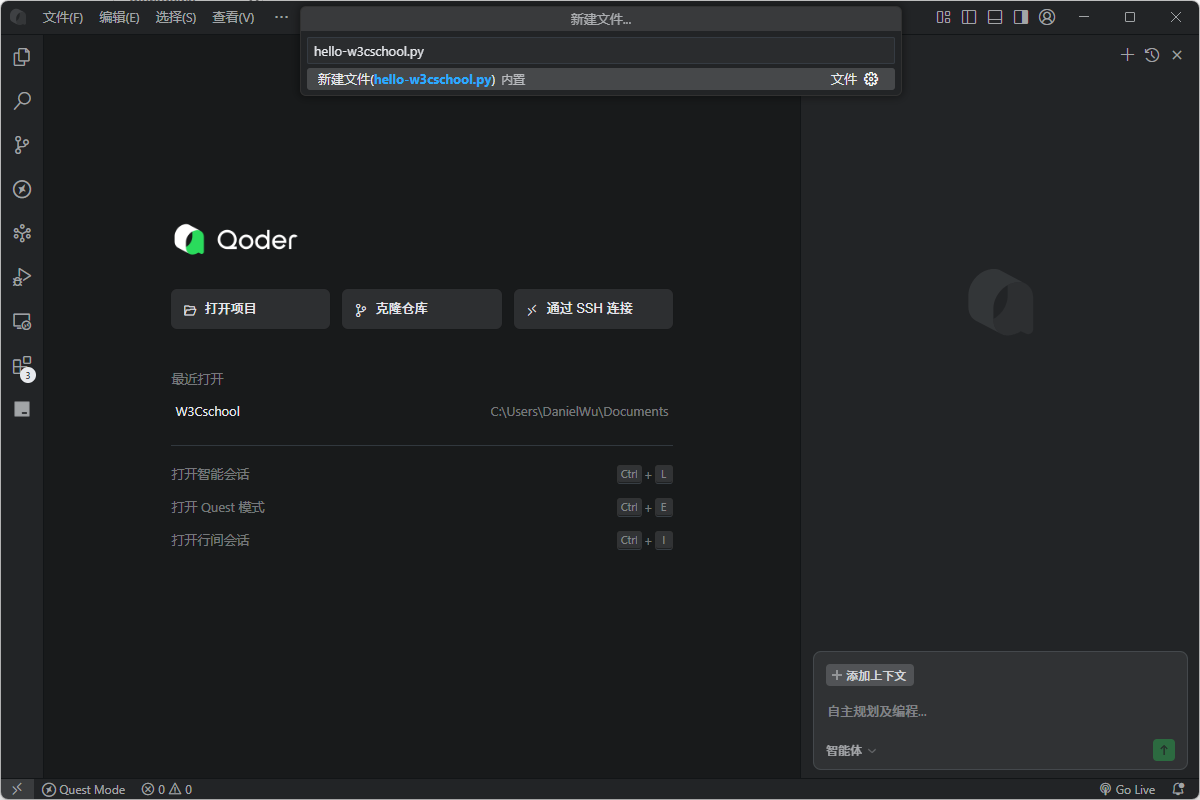Open the 文件(F) menu
The image size is (1200, 800).
point(63,17)
